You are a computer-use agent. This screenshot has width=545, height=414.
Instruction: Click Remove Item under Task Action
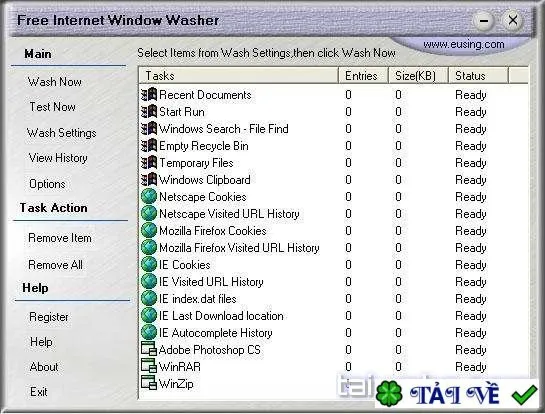coord(60,238)
